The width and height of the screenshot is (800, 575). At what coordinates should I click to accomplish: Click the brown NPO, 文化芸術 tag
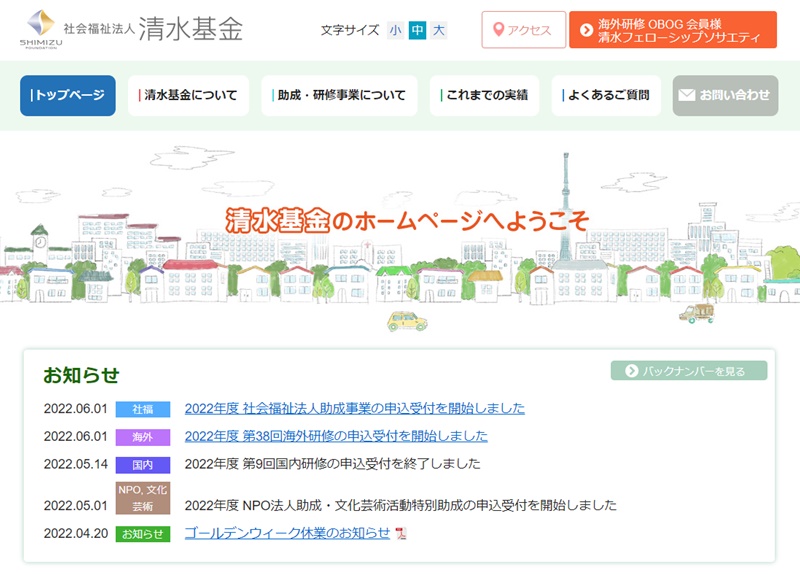(143, 498)
